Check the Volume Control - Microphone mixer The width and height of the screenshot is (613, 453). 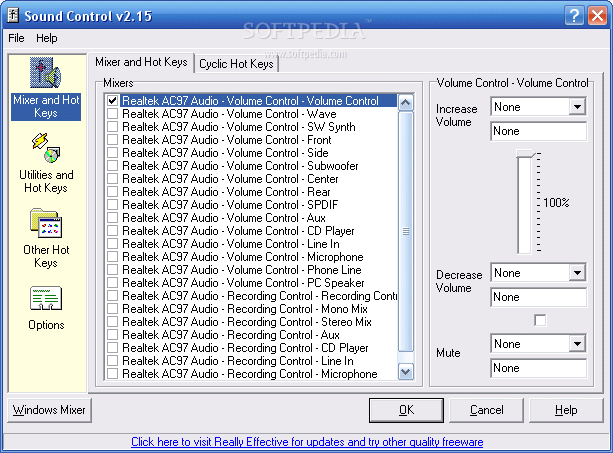click(113, 257)
